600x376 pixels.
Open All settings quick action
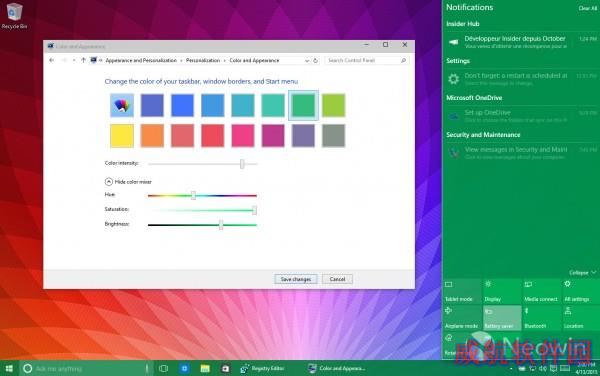point(580,291)
